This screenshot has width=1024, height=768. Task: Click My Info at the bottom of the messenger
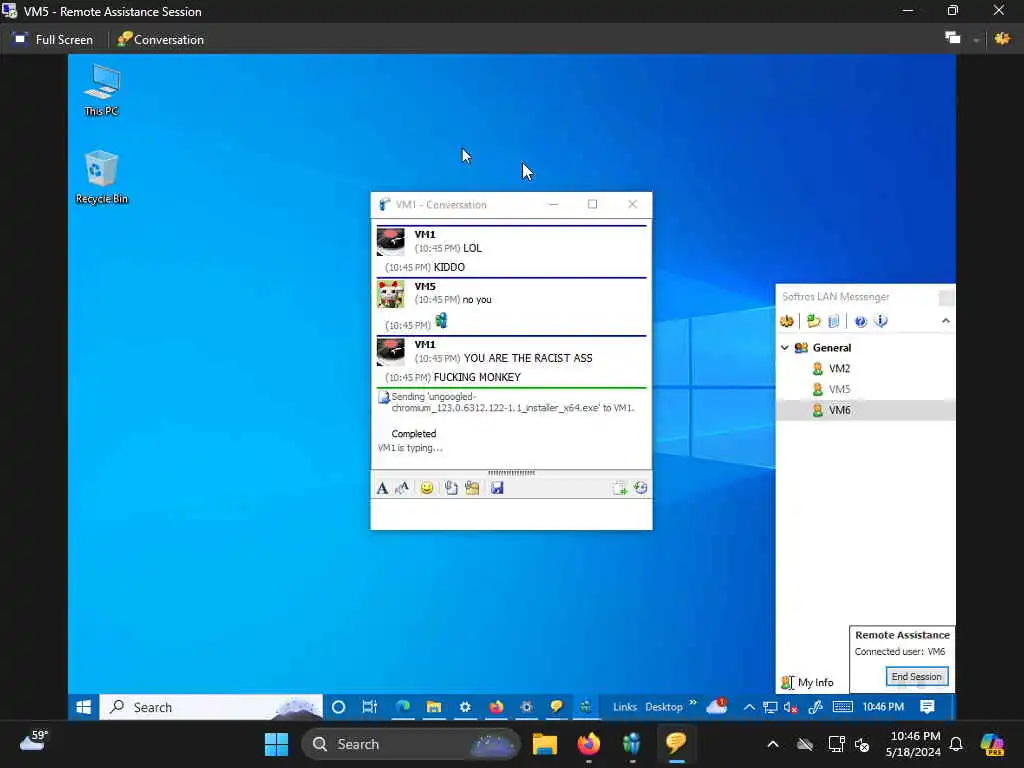tap(808, 682)
